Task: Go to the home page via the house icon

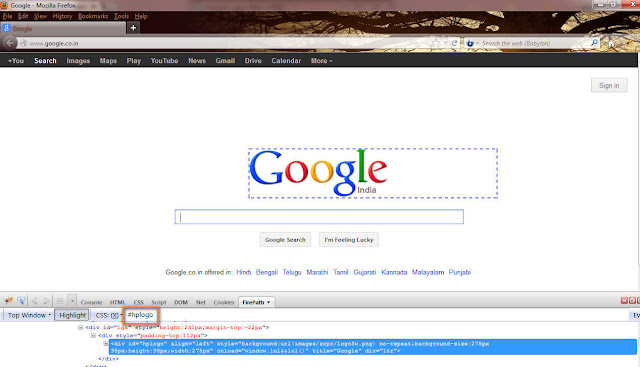Action: coord(611,43)
